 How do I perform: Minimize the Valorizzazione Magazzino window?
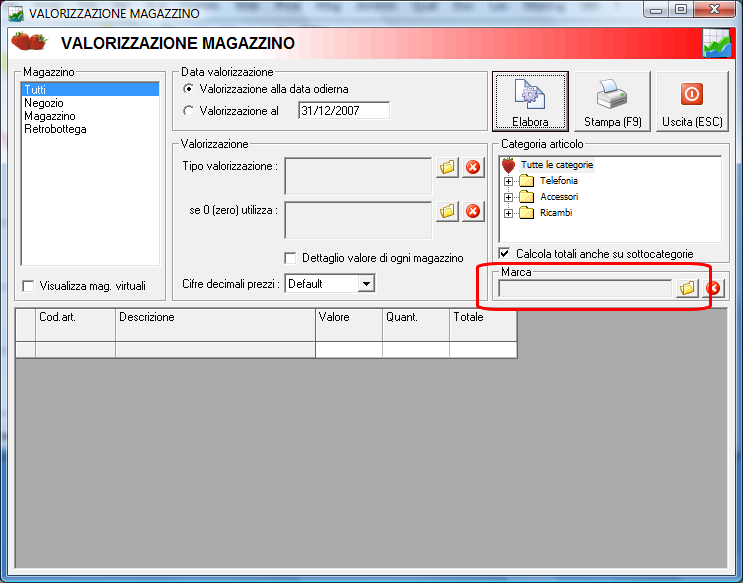[656, 10]
